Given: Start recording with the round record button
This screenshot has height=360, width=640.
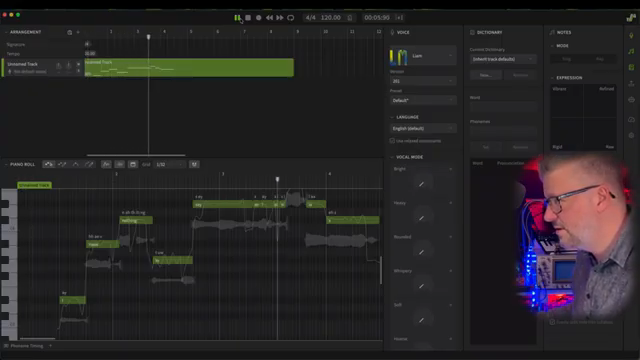Looking at the screenshot, I should 258,18.
